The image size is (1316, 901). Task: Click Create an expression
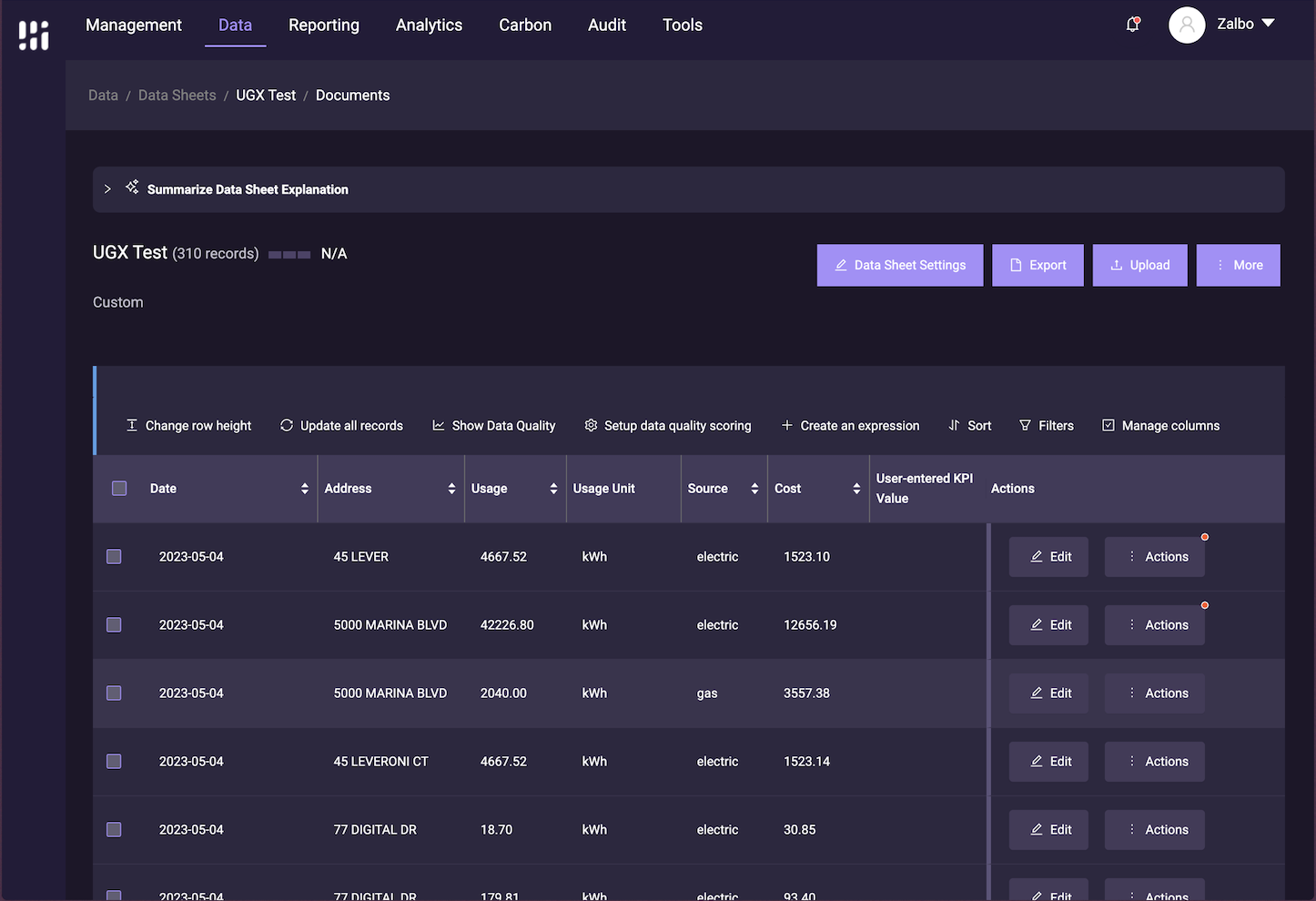point(850,425)
